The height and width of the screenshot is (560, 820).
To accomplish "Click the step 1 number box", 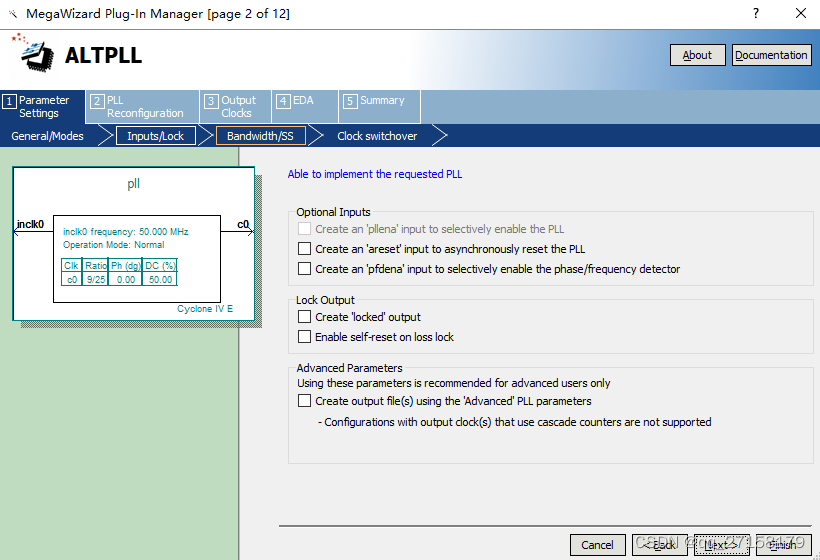I will pos(9,101).
